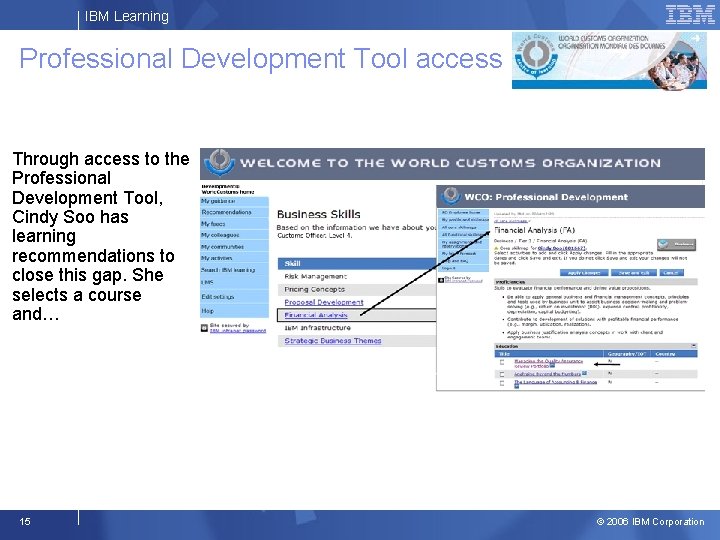Open Recommendations in the left sidebar
Screen dimensions: 720x540
pyautogui.click(x=234, y=212)
